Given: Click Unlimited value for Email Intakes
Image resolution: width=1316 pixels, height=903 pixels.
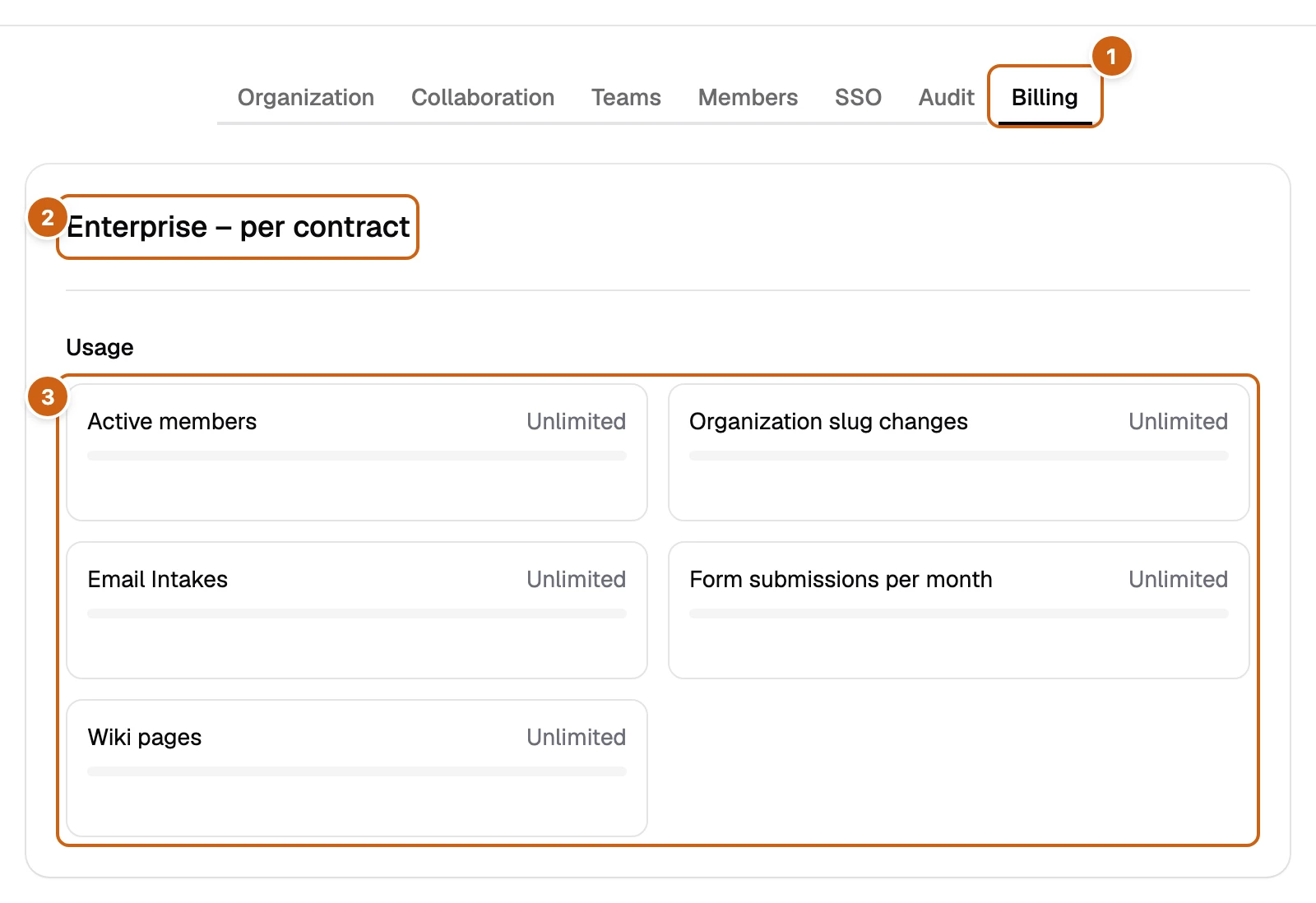Looking at the screenshot, I should [x=576, y=579].
